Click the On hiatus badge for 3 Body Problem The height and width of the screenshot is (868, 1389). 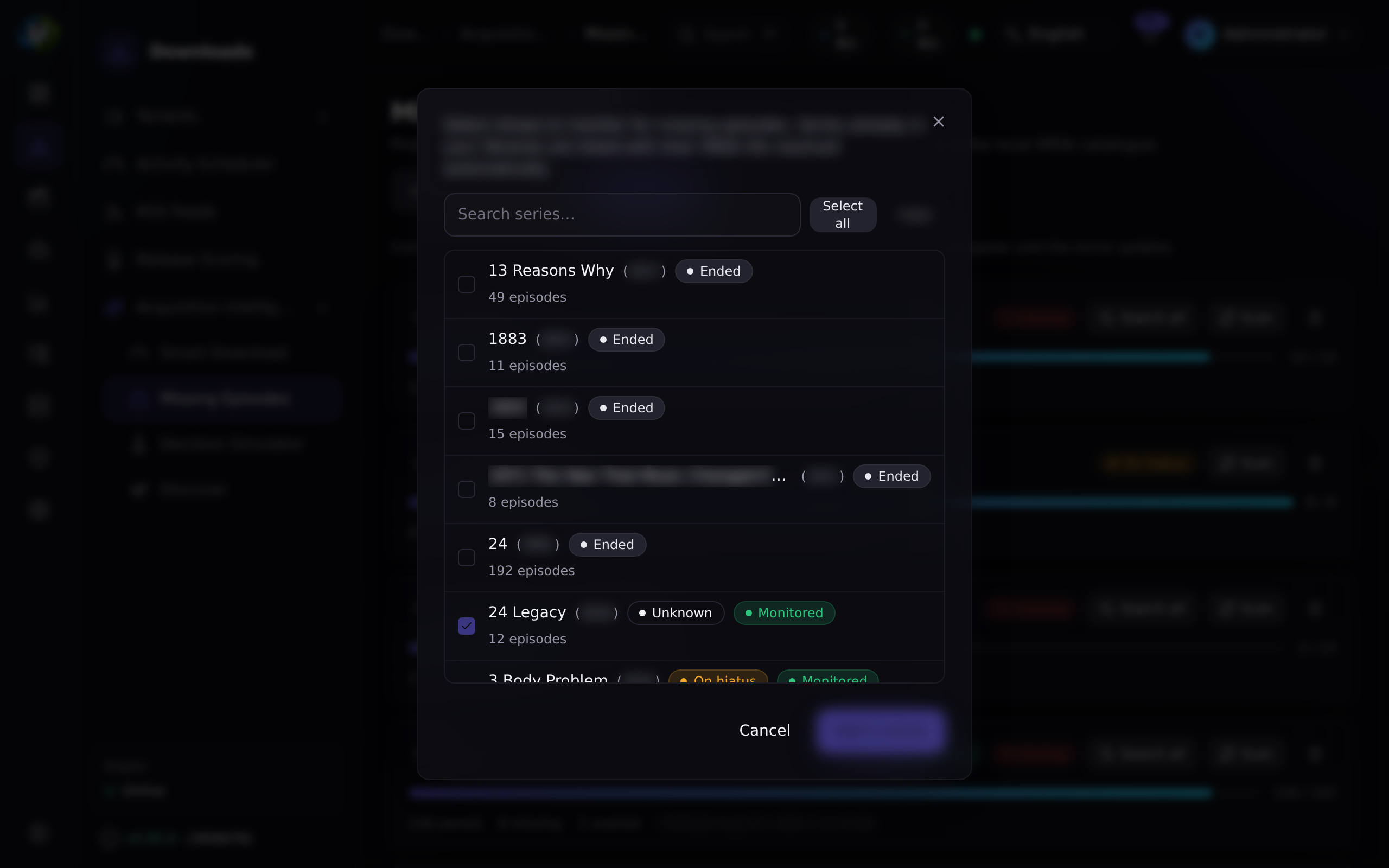tap(718, 677)
